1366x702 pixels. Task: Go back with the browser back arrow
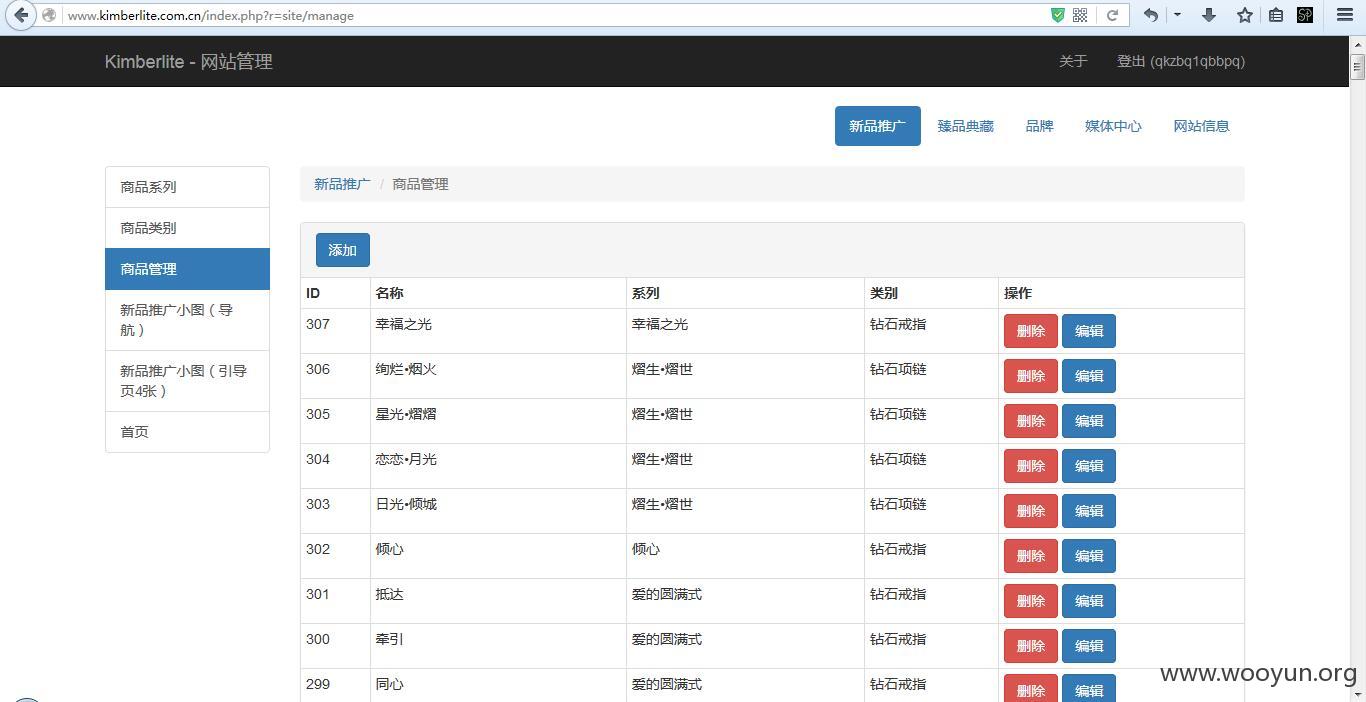tap(21, 15)
